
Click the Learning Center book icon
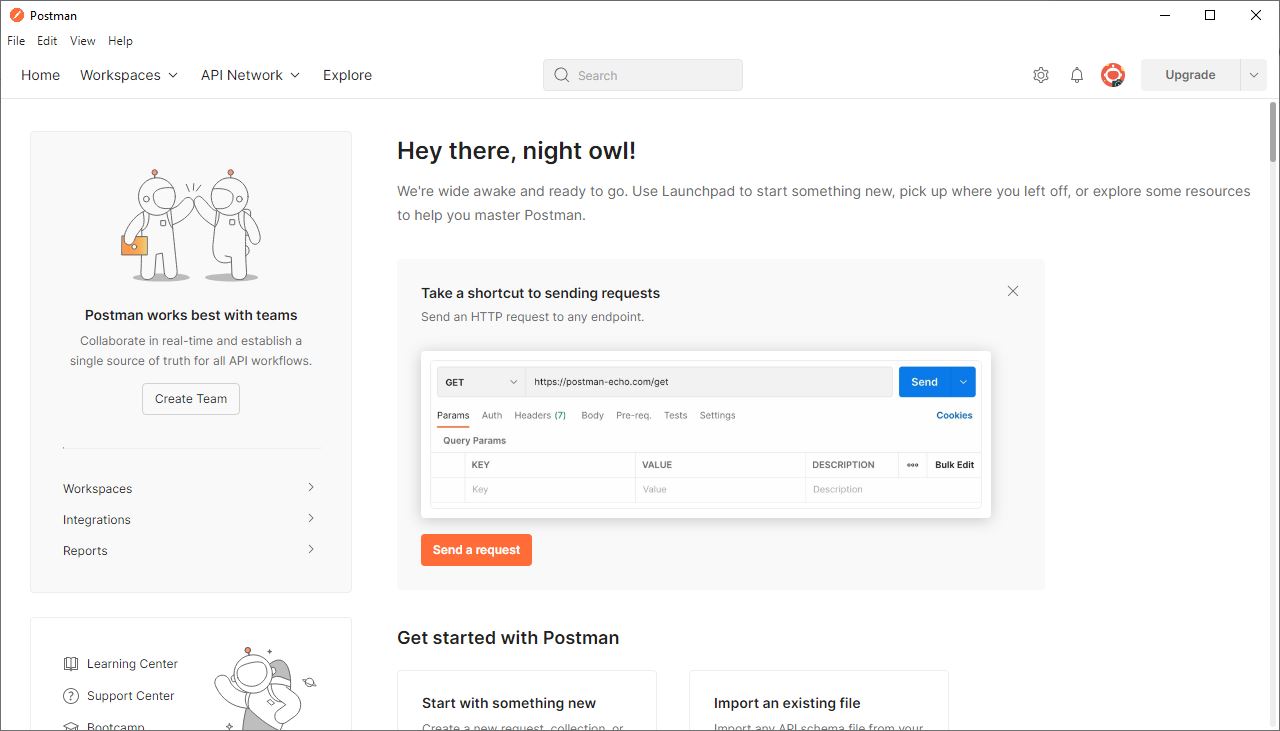71,664
